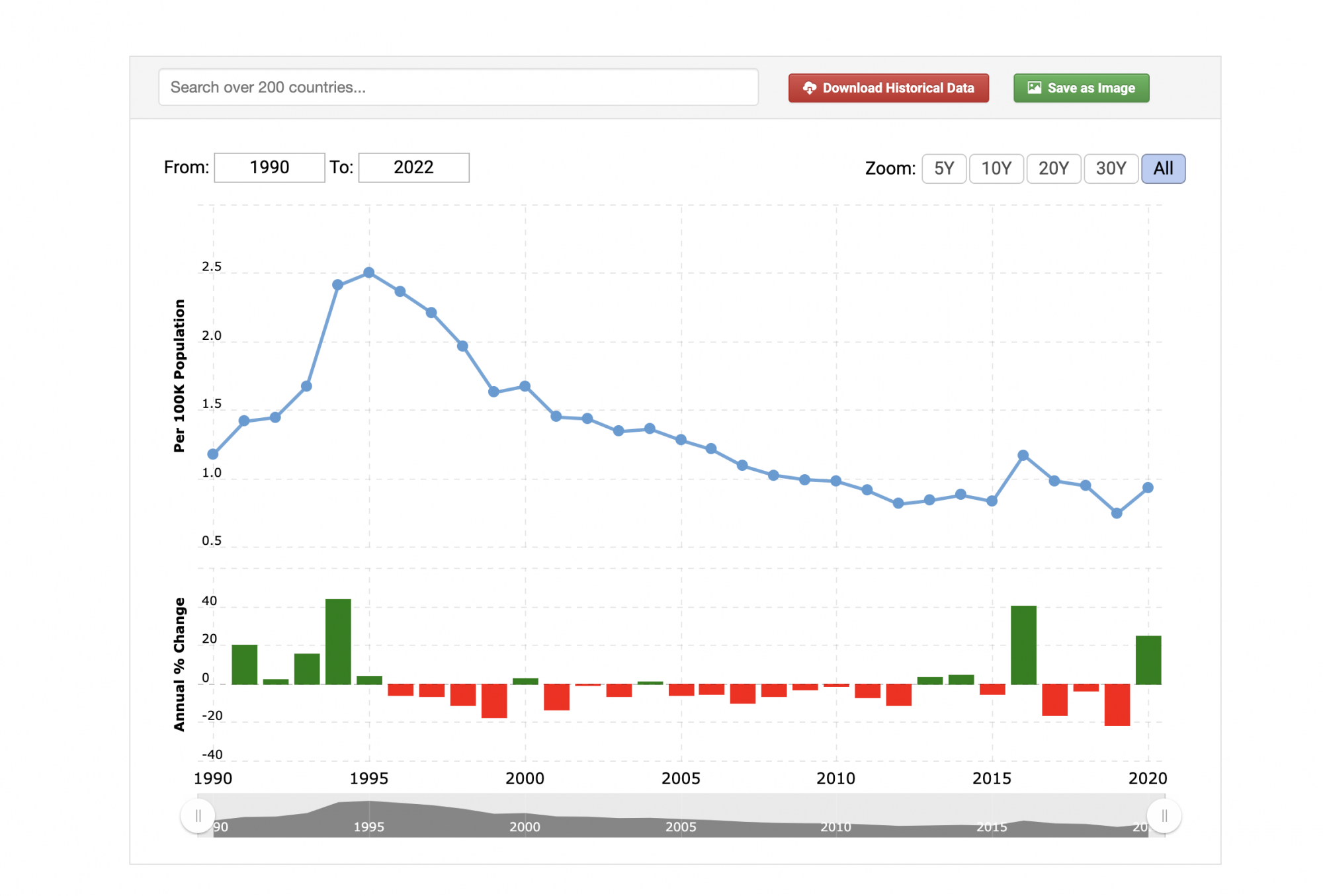
Task: Click the 2020 green percent-change bar
Action: pos(1148,660)
